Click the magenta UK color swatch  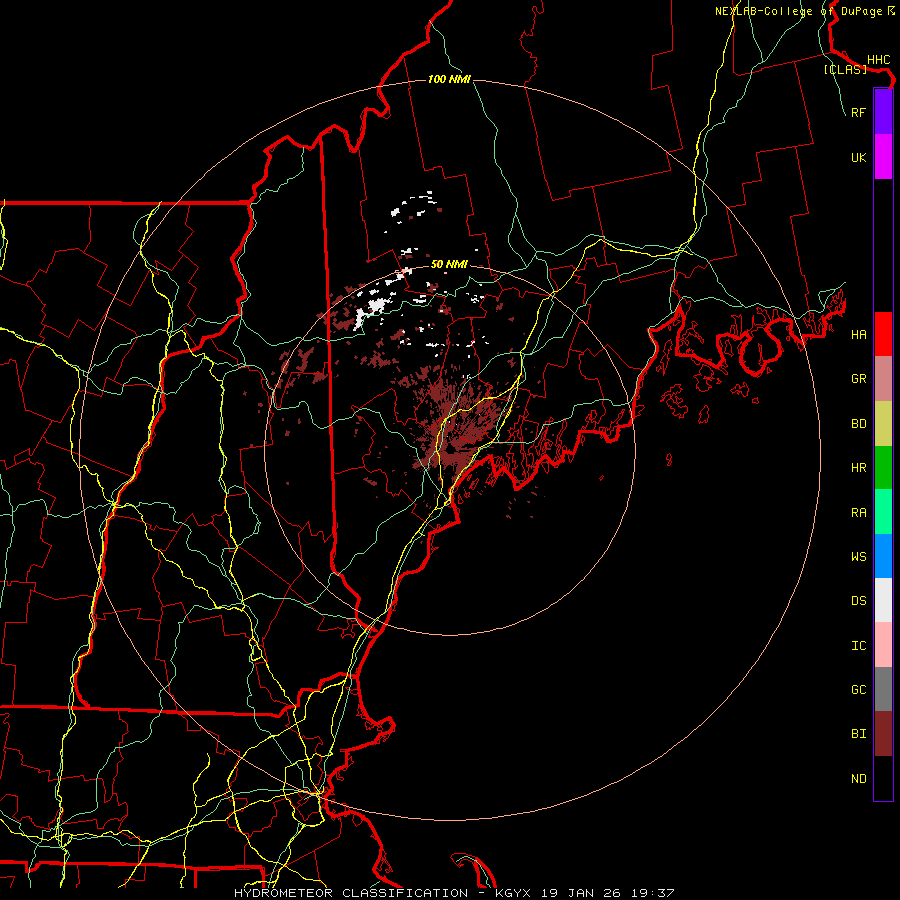883,157
